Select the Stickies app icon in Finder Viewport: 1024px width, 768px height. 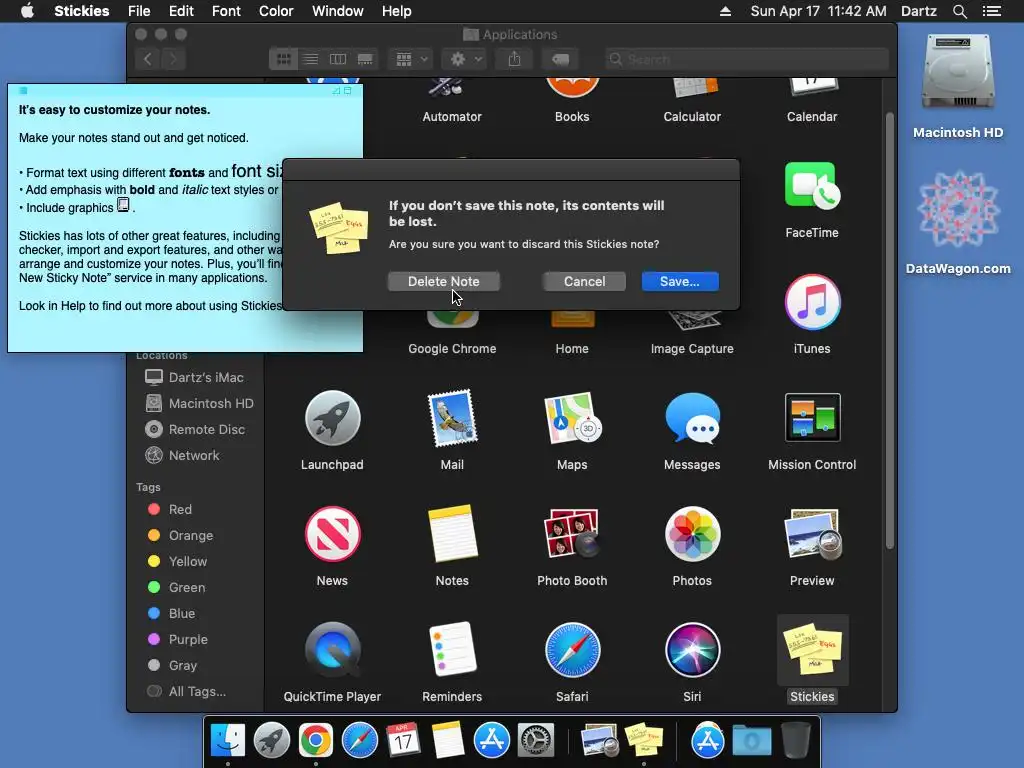(x=812, y=650)
